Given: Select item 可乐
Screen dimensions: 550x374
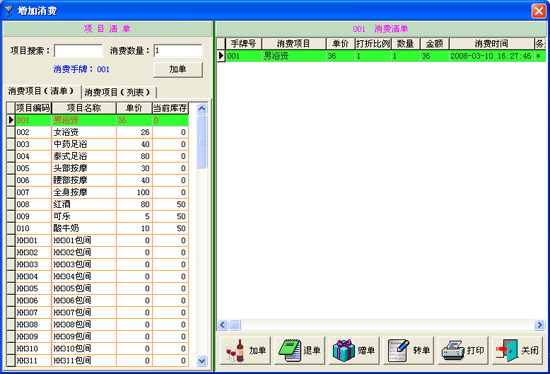Looking at the screenshot, I should tap(98, 216).
